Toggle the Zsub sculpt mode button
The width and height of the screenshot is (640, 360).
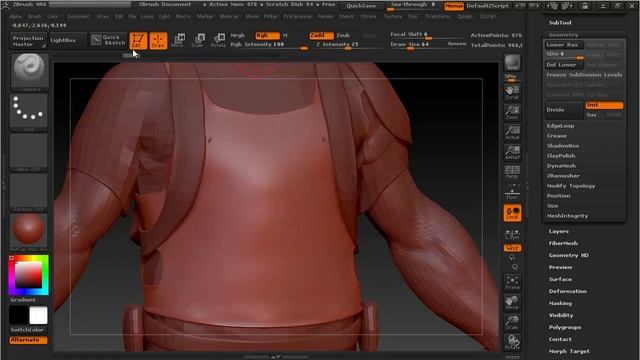[x=343, y=36]
